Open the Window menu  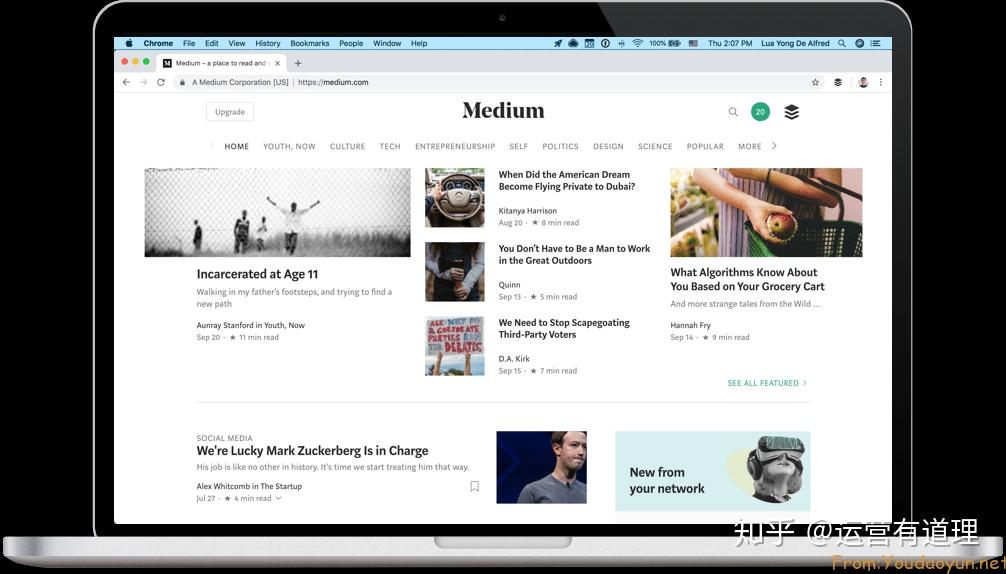387,43
